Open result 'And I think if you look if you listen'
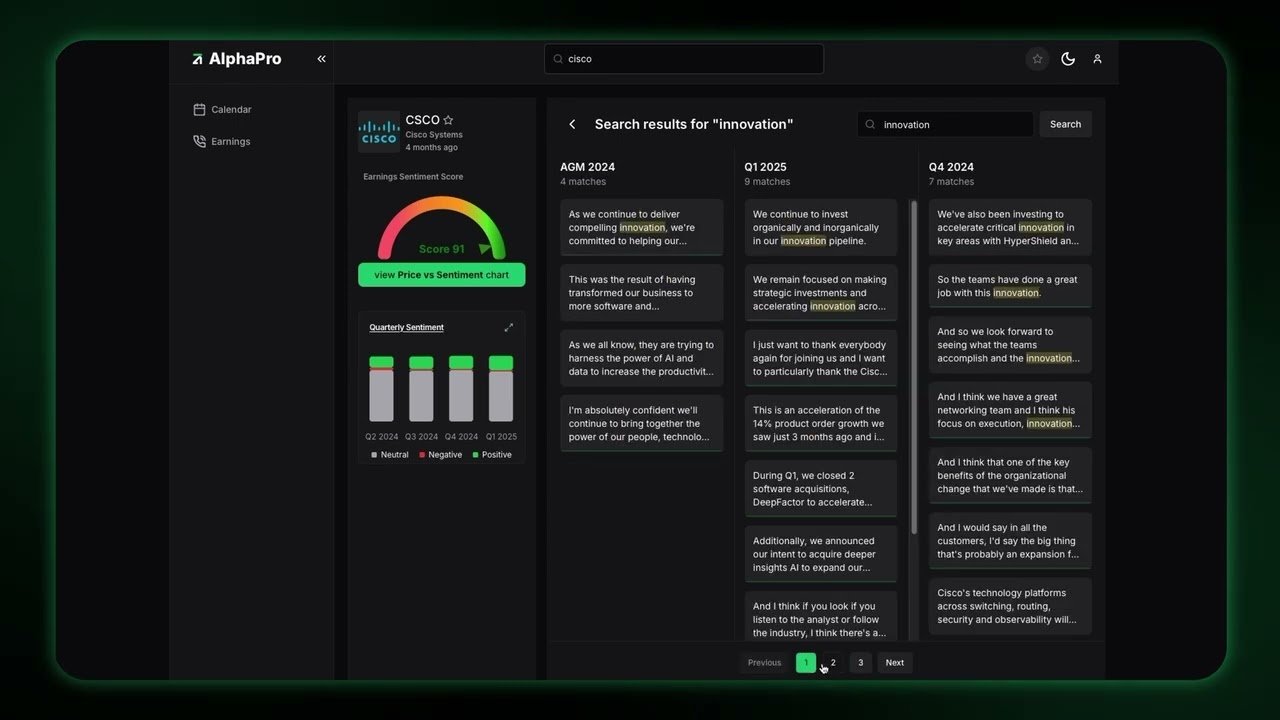The height and width of the screenshot is (720, 1280). pyautogui.click(x=820, y=616)
